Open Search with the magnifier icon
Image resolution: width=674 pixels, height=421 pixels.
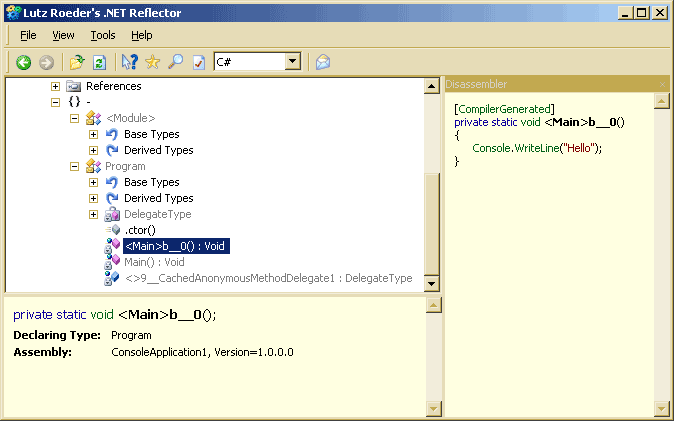pyautogui.click(x=176, y=62)
